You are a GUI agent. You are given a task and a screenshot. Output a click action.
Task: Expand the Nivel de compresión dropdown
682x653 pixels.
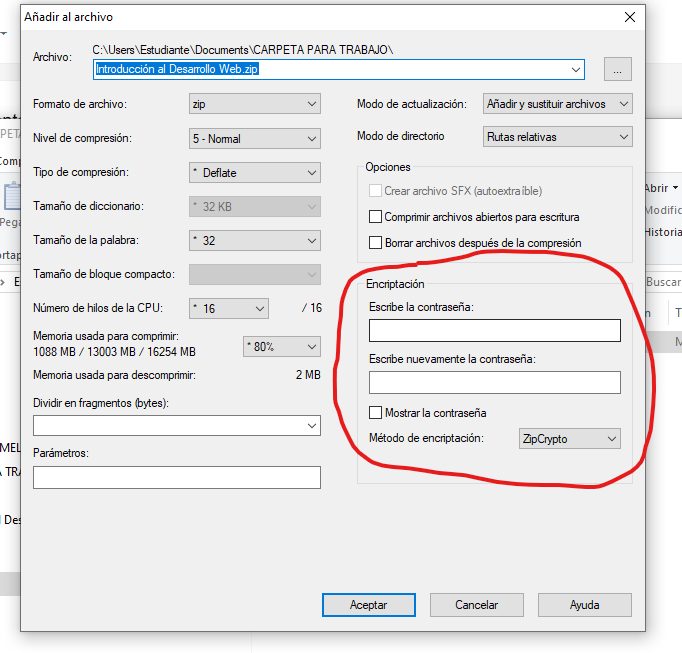point(255,138)
